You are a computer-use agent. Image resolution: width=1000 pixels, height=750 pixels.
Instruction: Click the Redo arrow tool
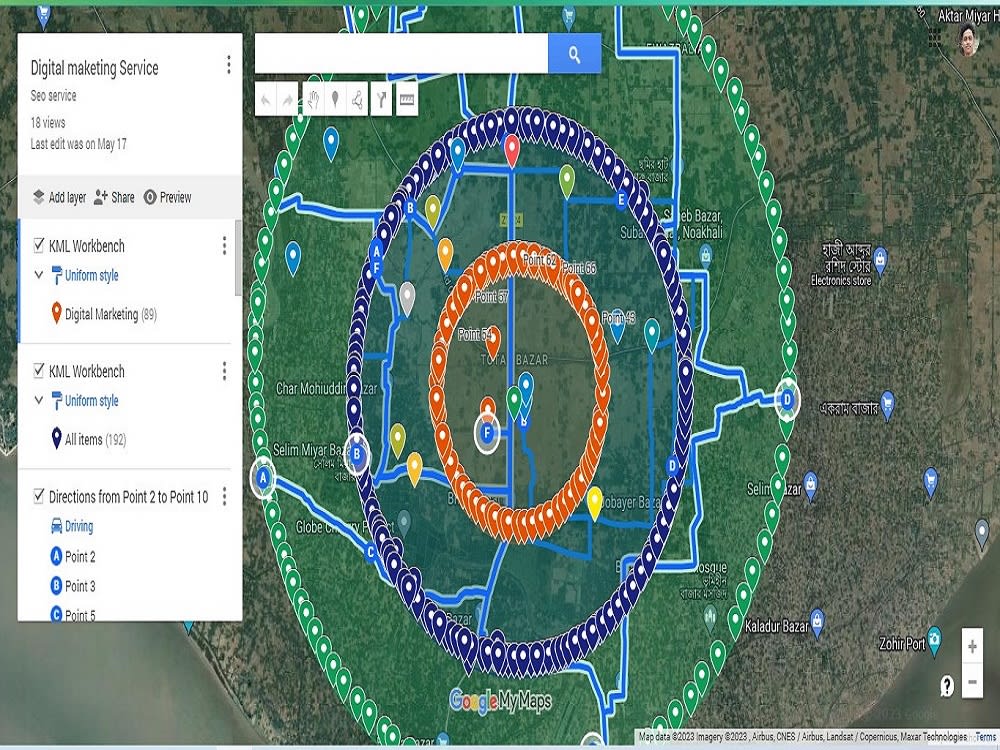288,99
